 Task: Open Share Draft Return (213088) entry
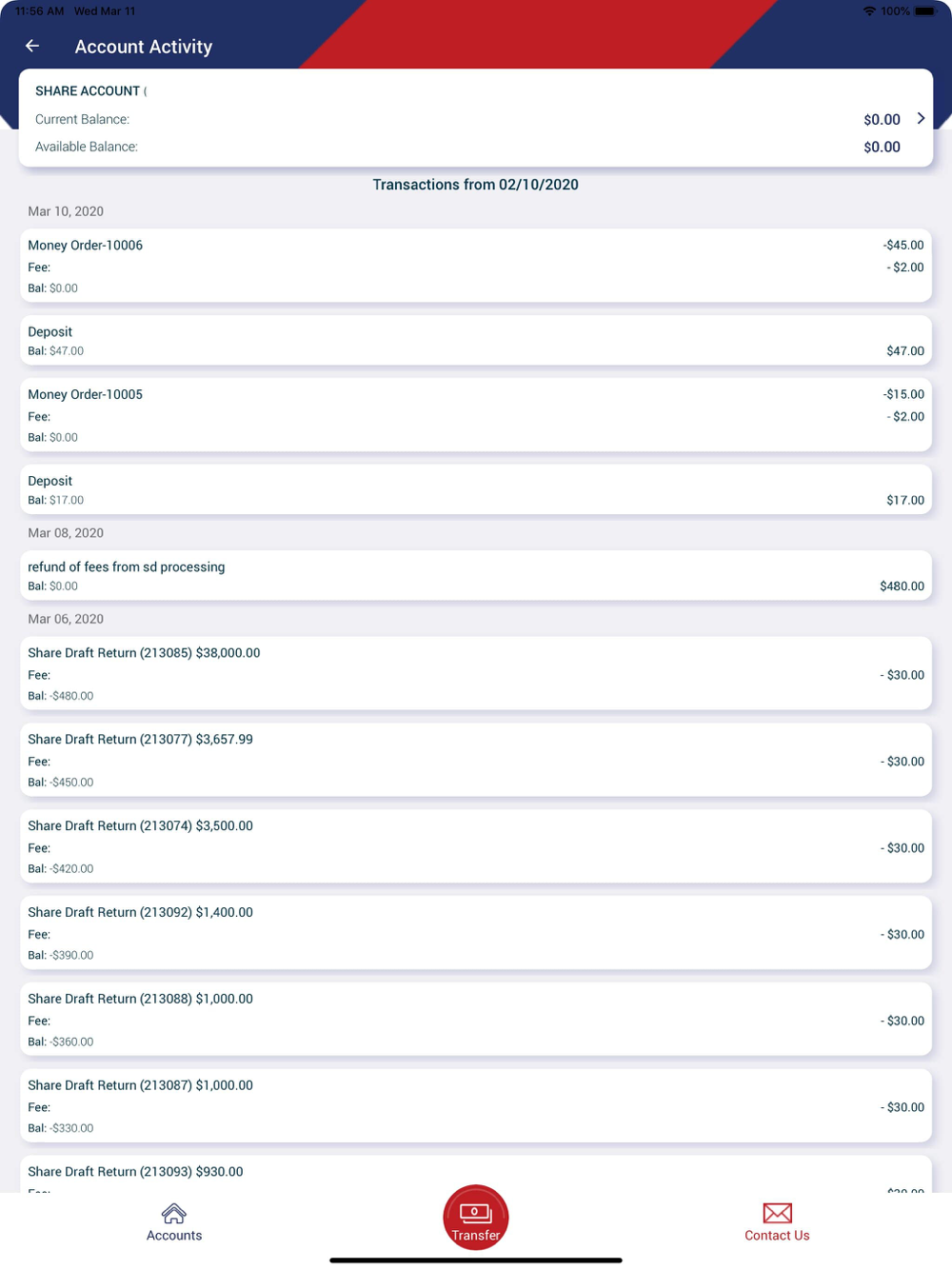tap(476, 1020)
